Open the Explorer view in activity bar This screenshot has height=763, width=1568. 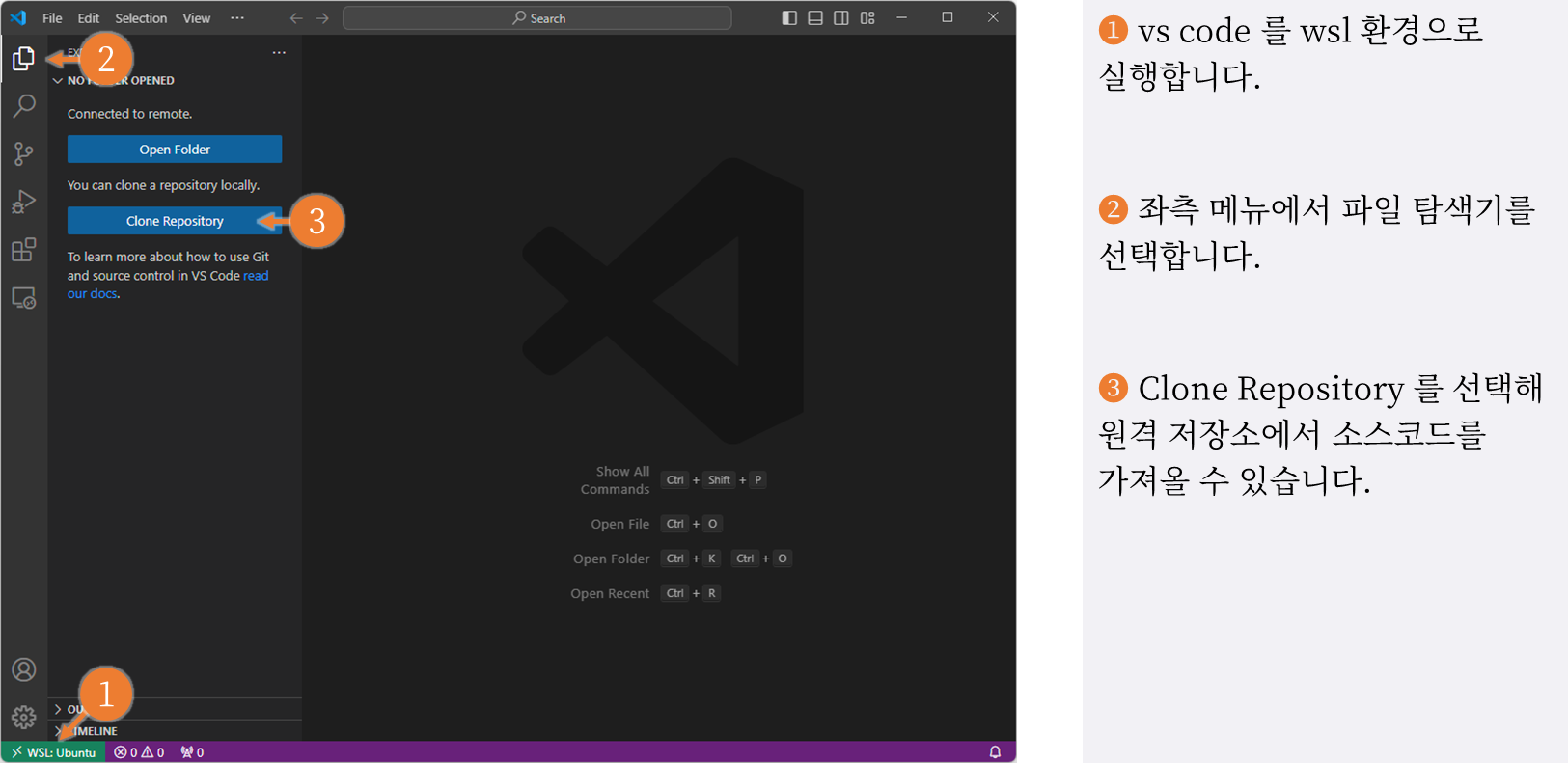[23, 59]
